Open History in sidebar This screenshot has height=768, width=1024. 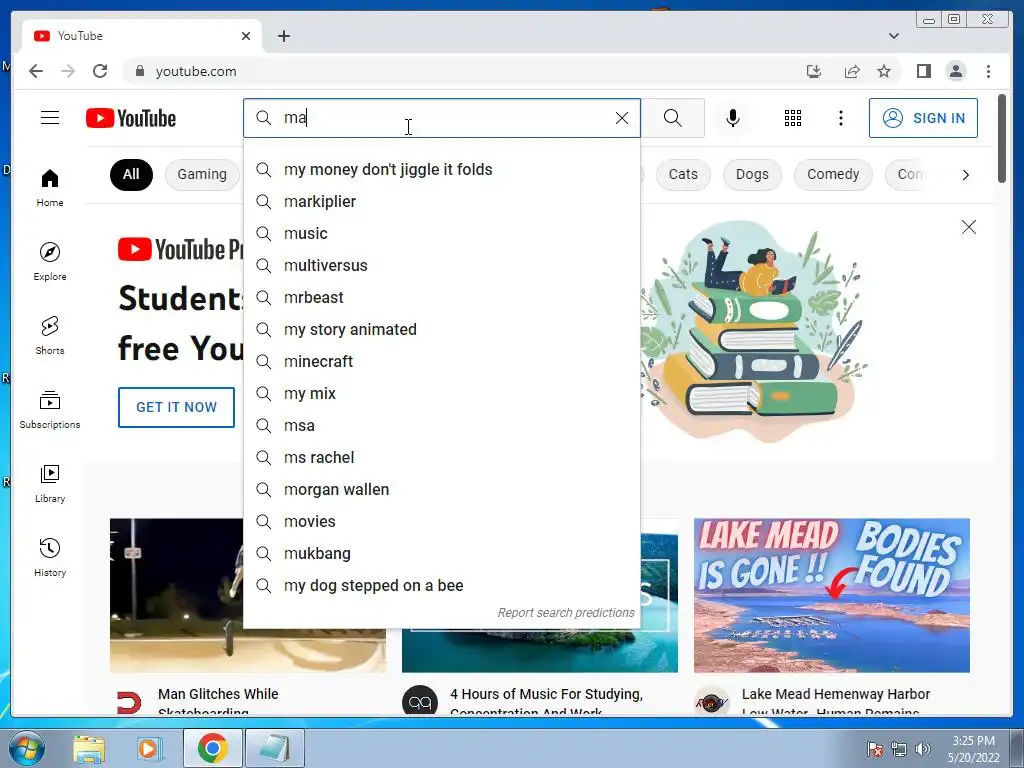[x=50, y=557]
